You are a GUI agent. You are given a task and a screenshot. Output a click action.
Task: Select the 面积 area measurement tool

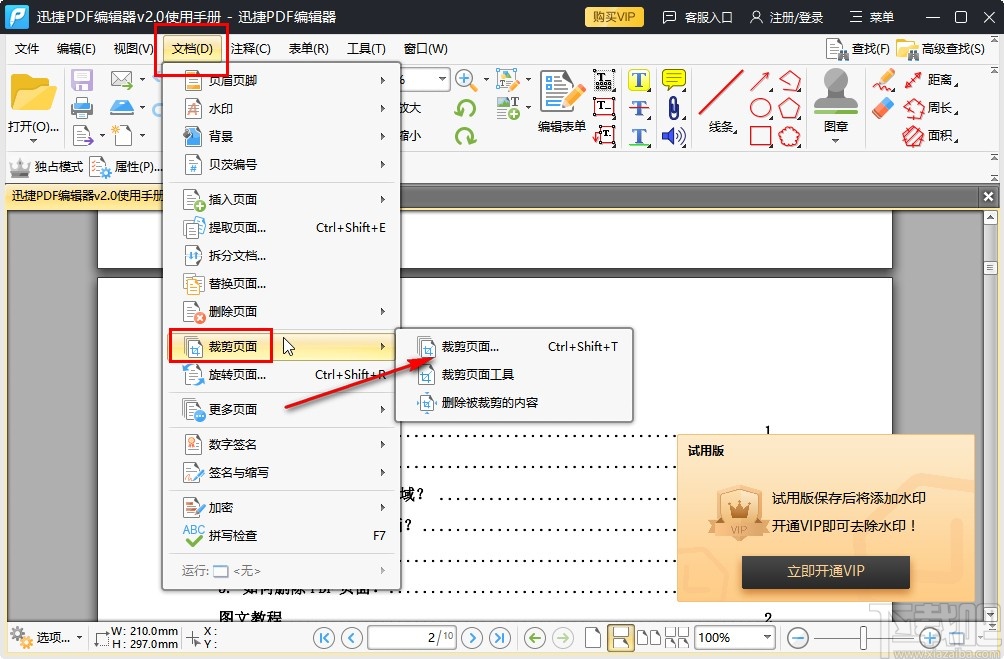pos(938,135)
